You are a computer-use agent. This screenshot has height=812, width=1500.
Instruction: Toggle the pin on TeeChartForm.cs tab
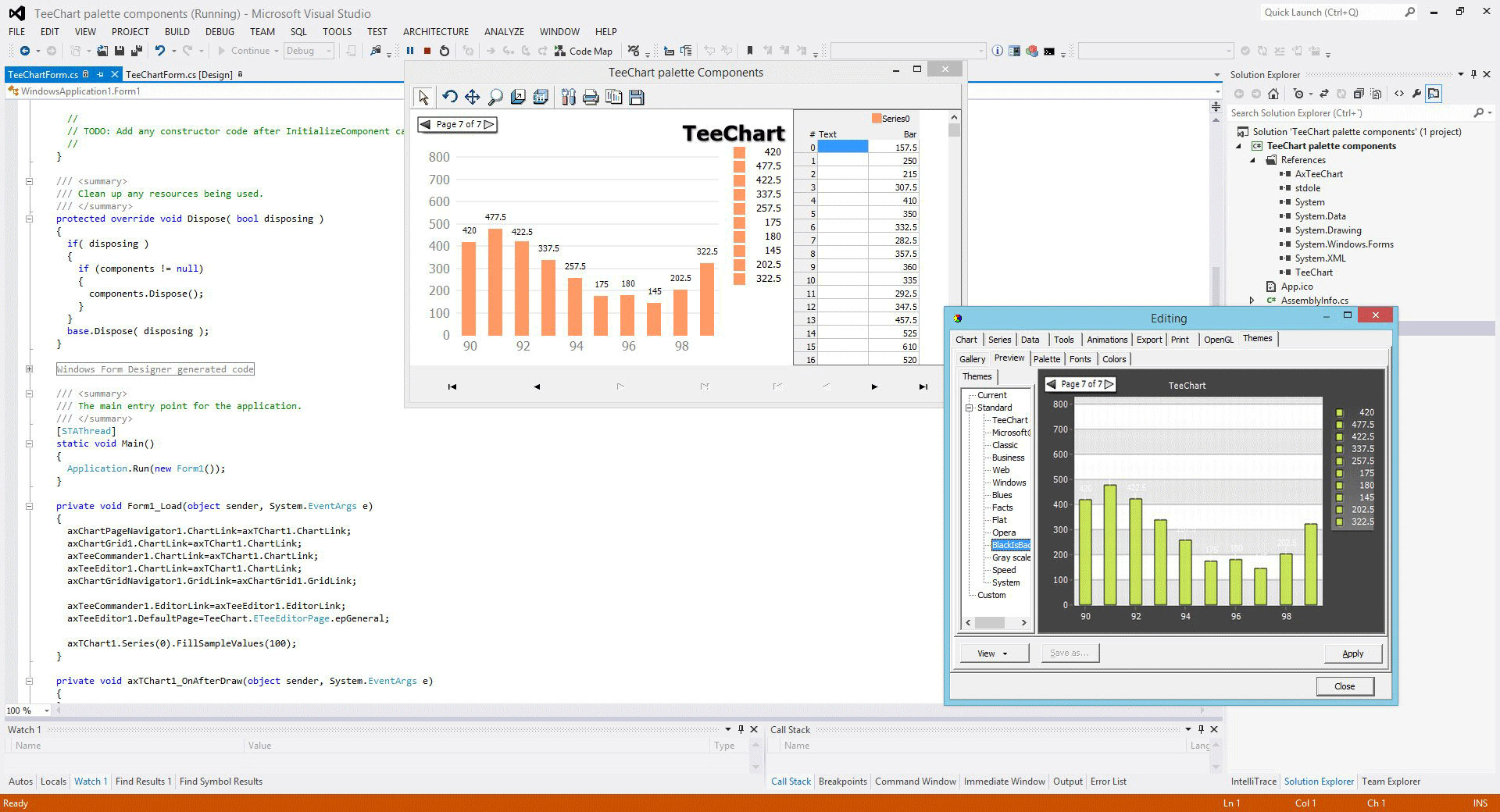100,74
